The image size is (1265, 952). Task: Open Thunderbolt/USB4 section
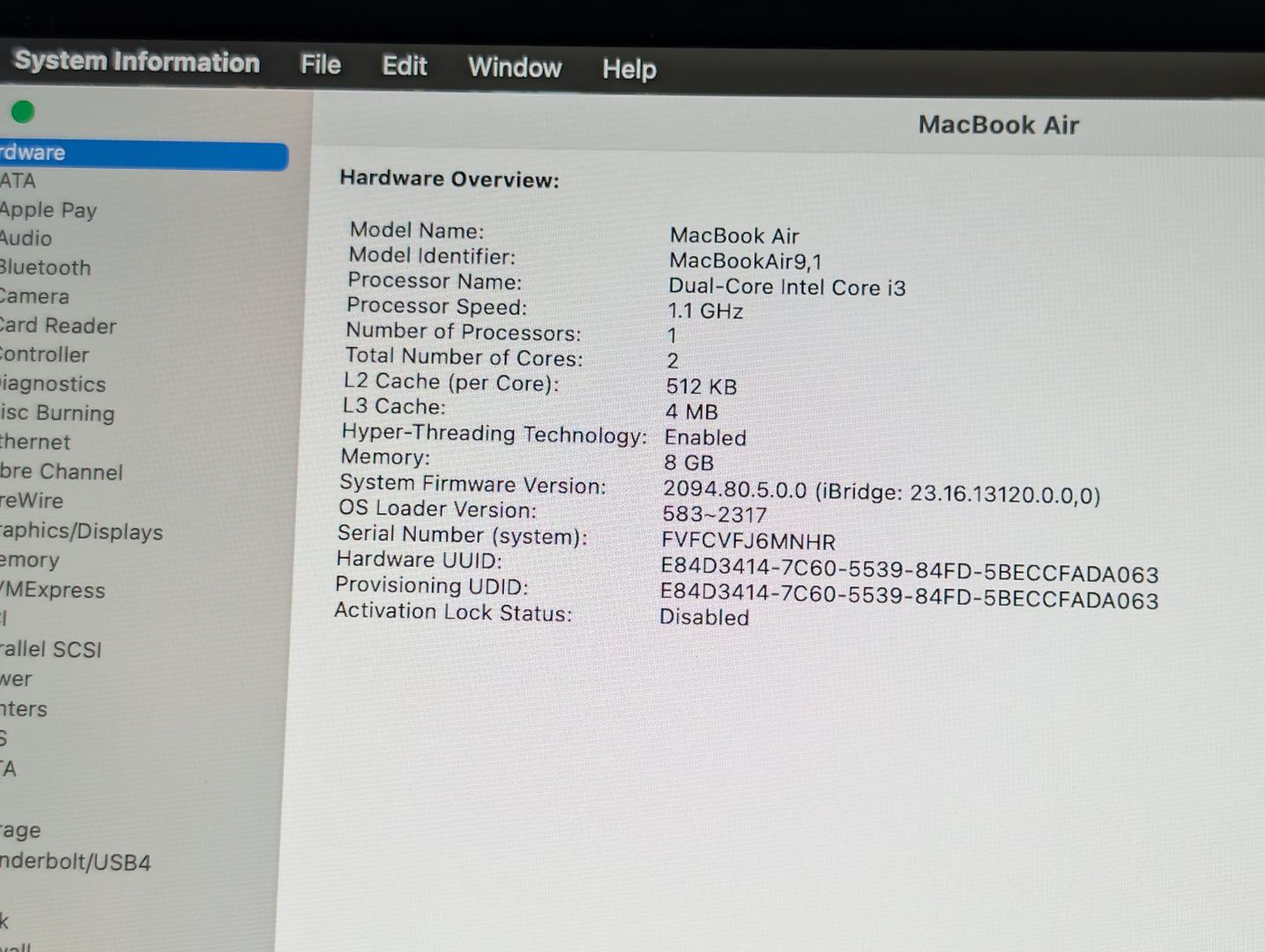(76, 862)
